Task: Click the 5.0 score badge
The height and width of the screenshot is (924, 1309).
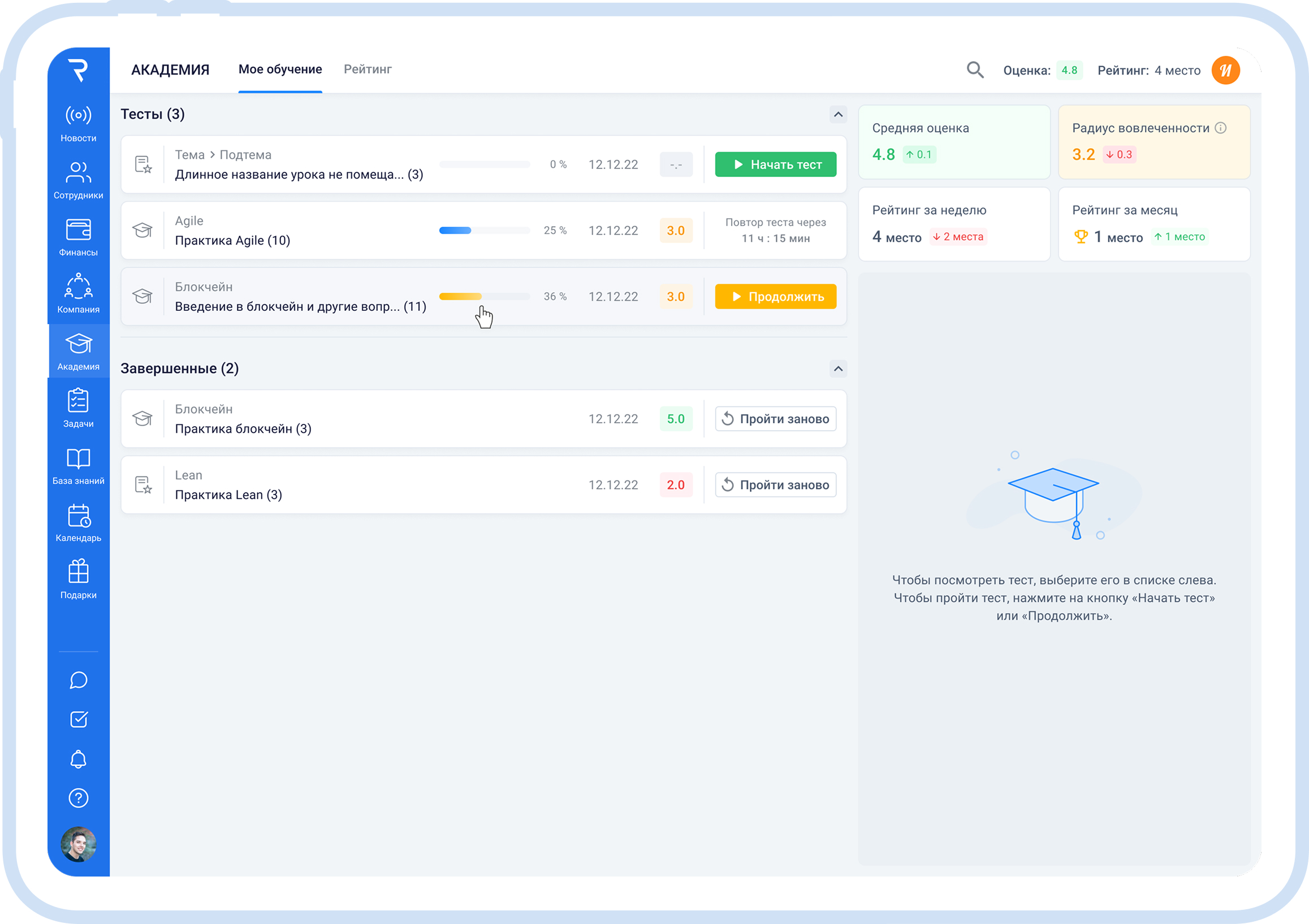Action: click(x=676, y=419)
